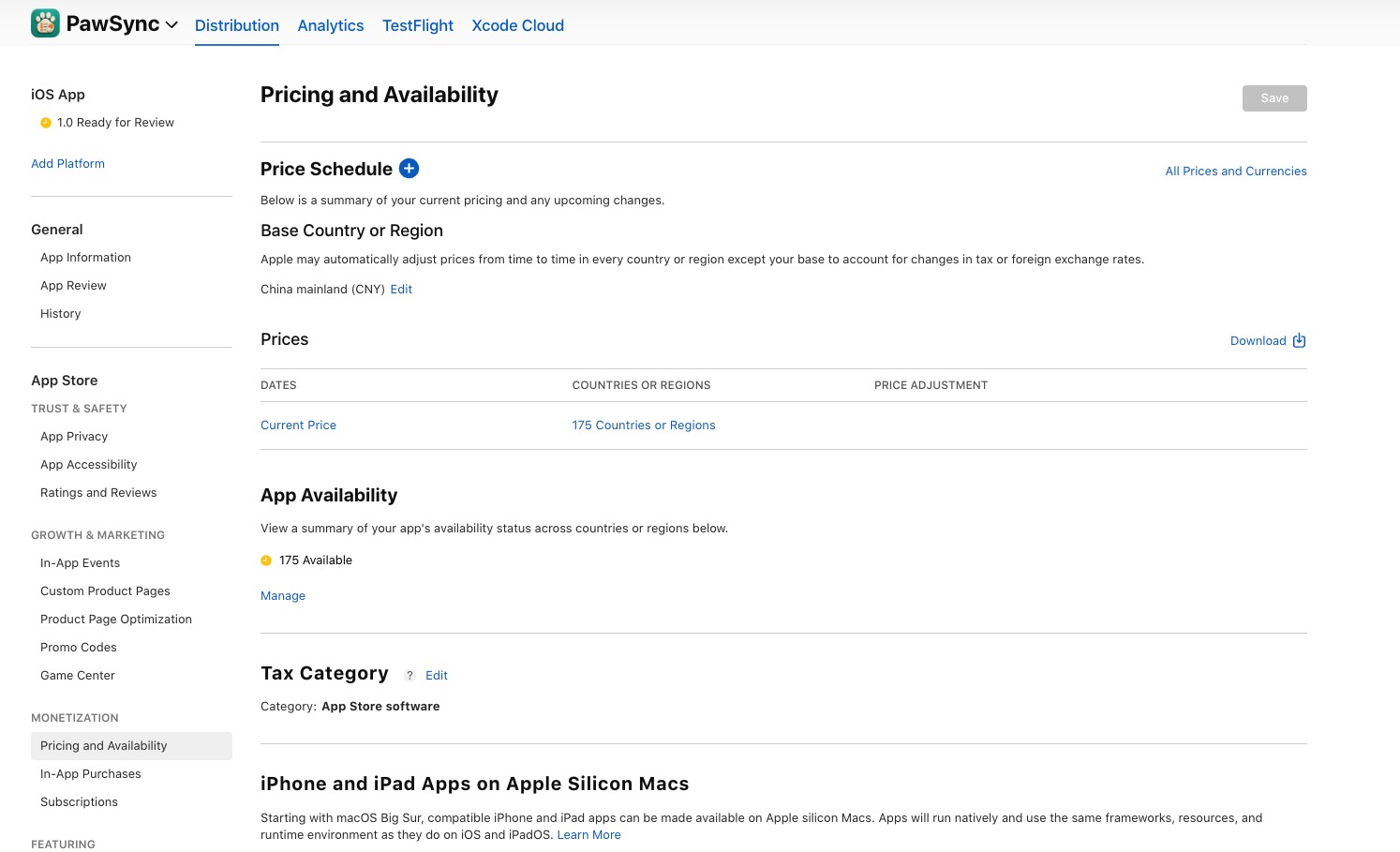Open Product Page Optimization
The image size is (1400, 852).
116,620
